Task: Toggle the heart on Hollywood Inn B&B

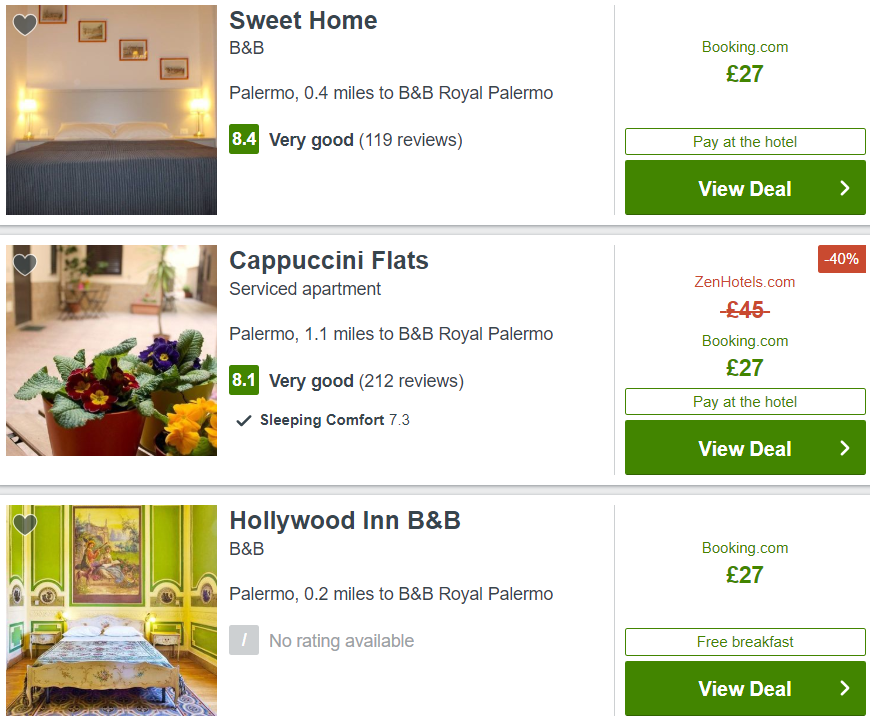Action: 25,524
